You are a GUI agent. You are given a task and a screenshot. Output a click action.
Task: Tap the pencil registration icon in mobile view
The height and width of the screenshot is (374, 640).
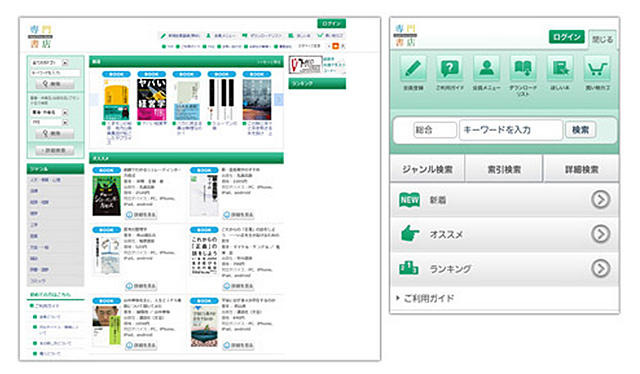click(x=413, y=68)
